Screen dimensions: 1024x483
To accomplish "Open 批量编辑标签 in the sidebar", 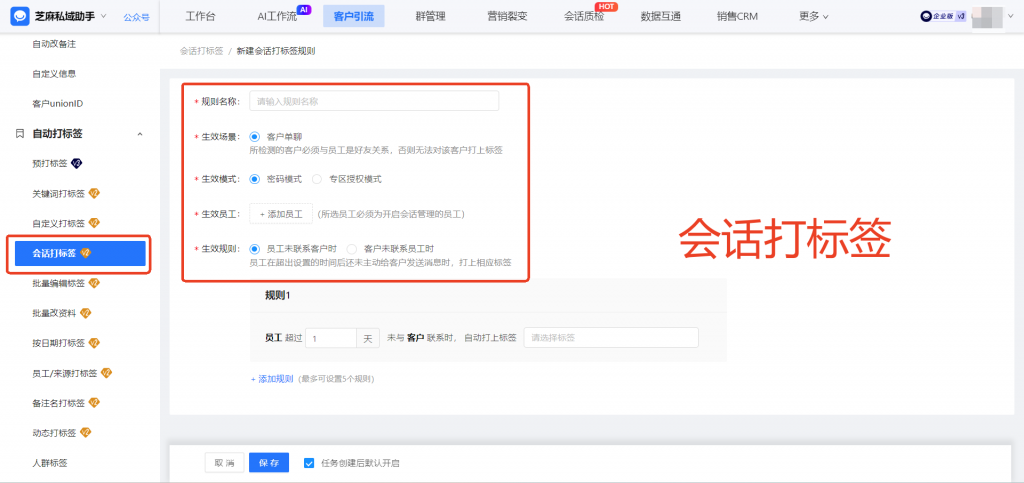I will click(x=59, y=283).
